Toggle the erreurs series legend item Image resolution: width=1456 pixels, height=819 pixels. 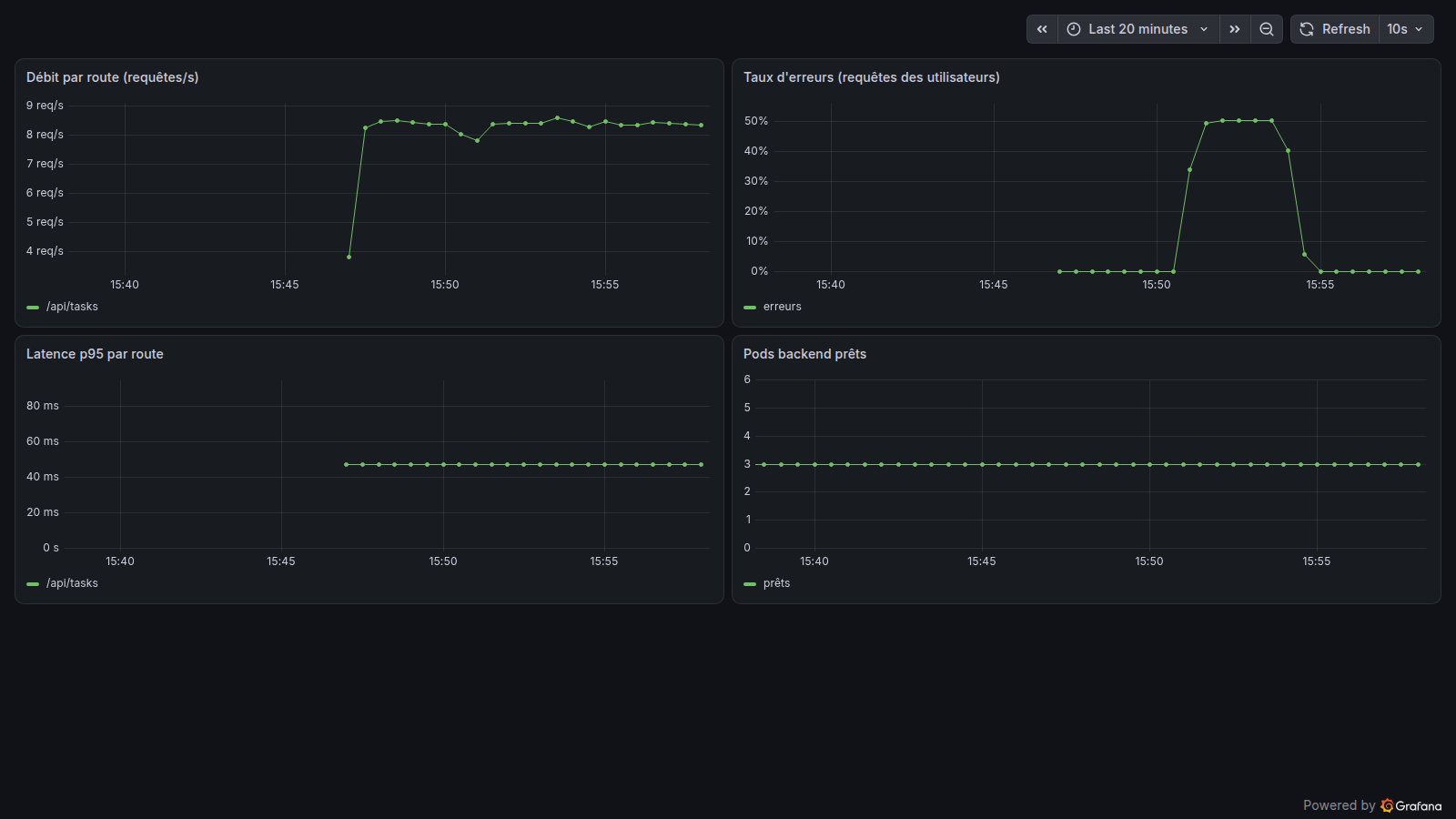(x=783, y=307)
